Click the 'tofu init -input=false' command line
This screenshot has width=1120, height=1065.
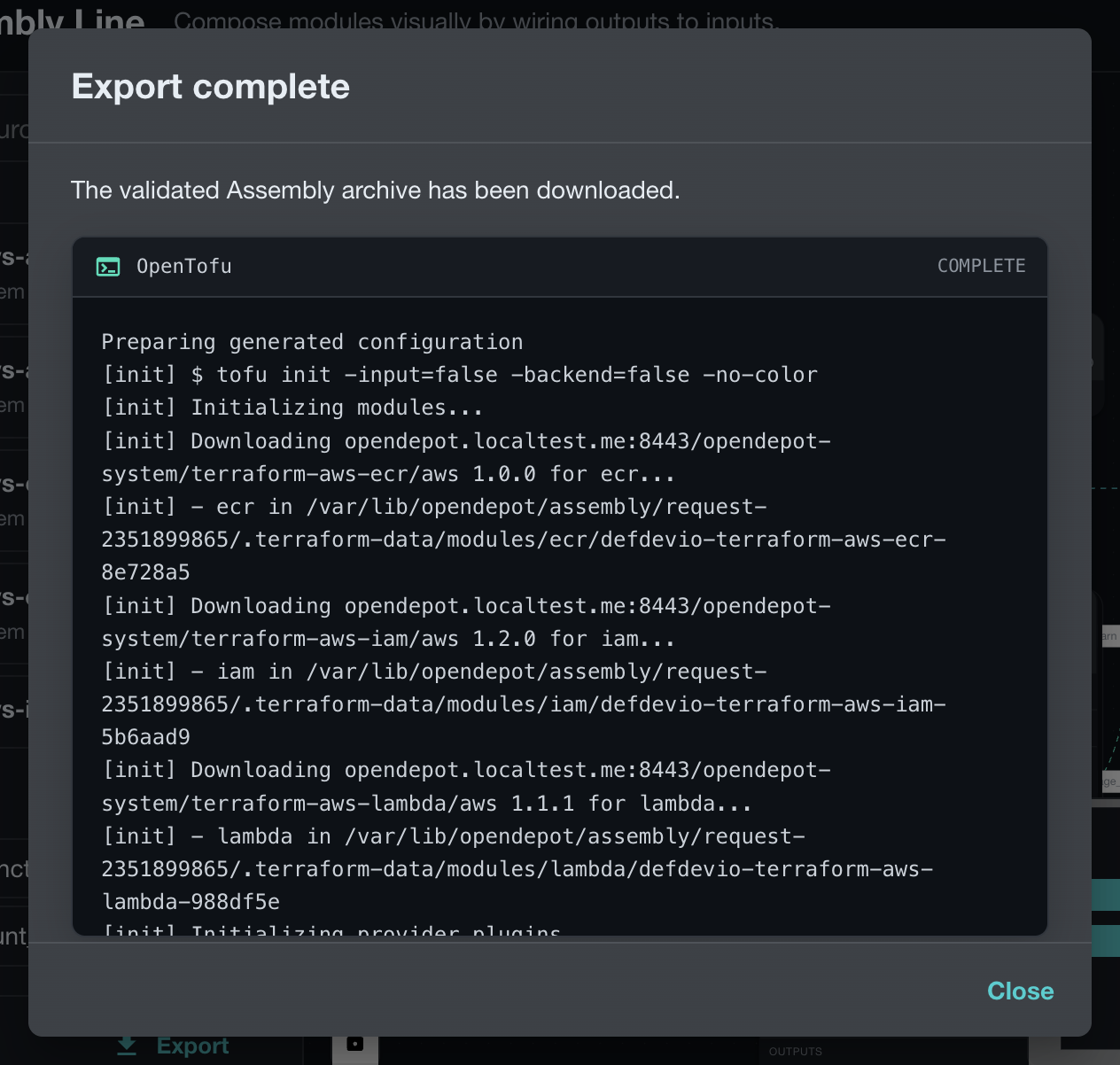pyautogui.click(x=460, y=375)
